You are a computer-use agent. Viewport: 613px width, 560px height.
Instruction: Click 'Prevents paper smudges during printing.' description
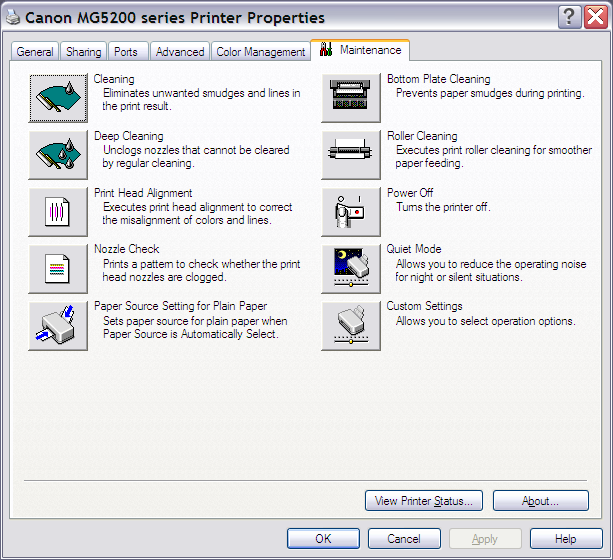[x=490, y=93]
